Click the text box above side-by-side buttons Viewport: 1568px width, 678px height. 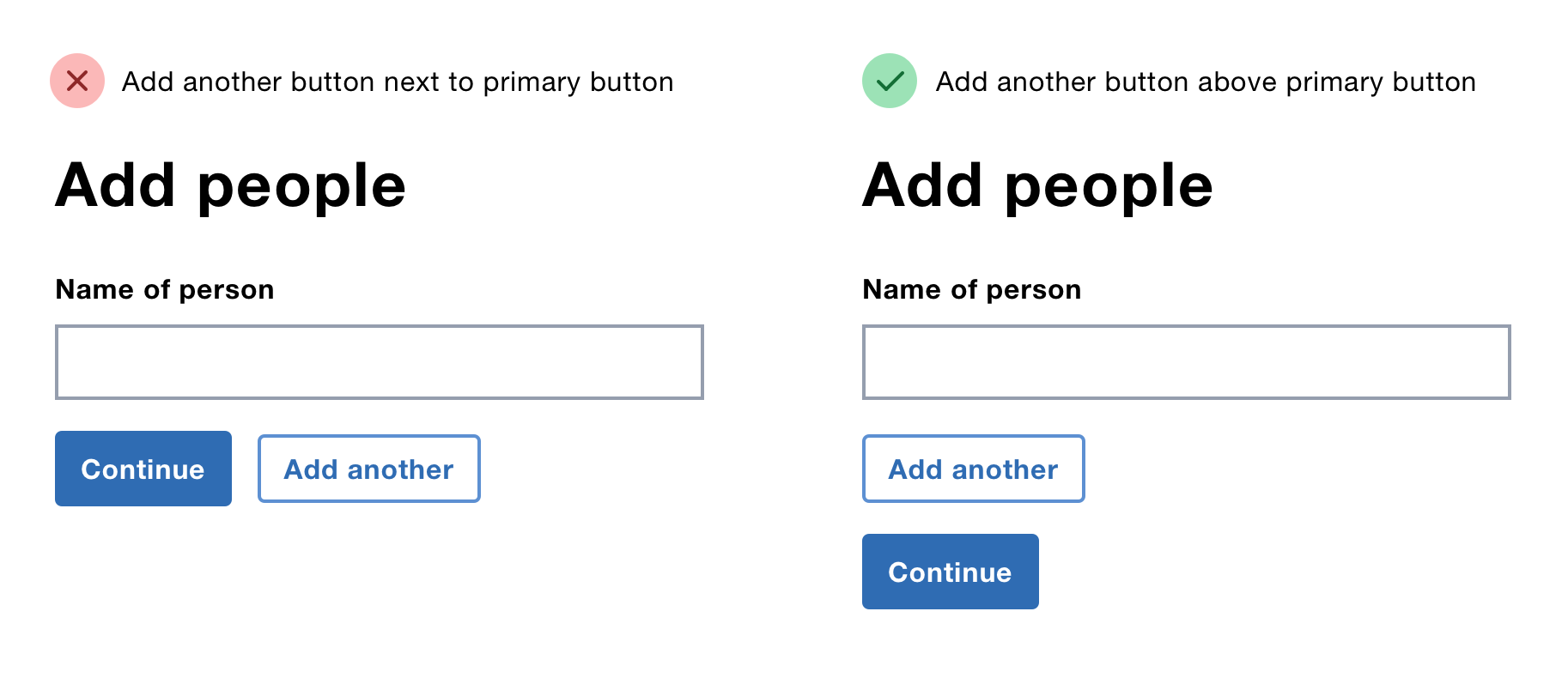379,362
